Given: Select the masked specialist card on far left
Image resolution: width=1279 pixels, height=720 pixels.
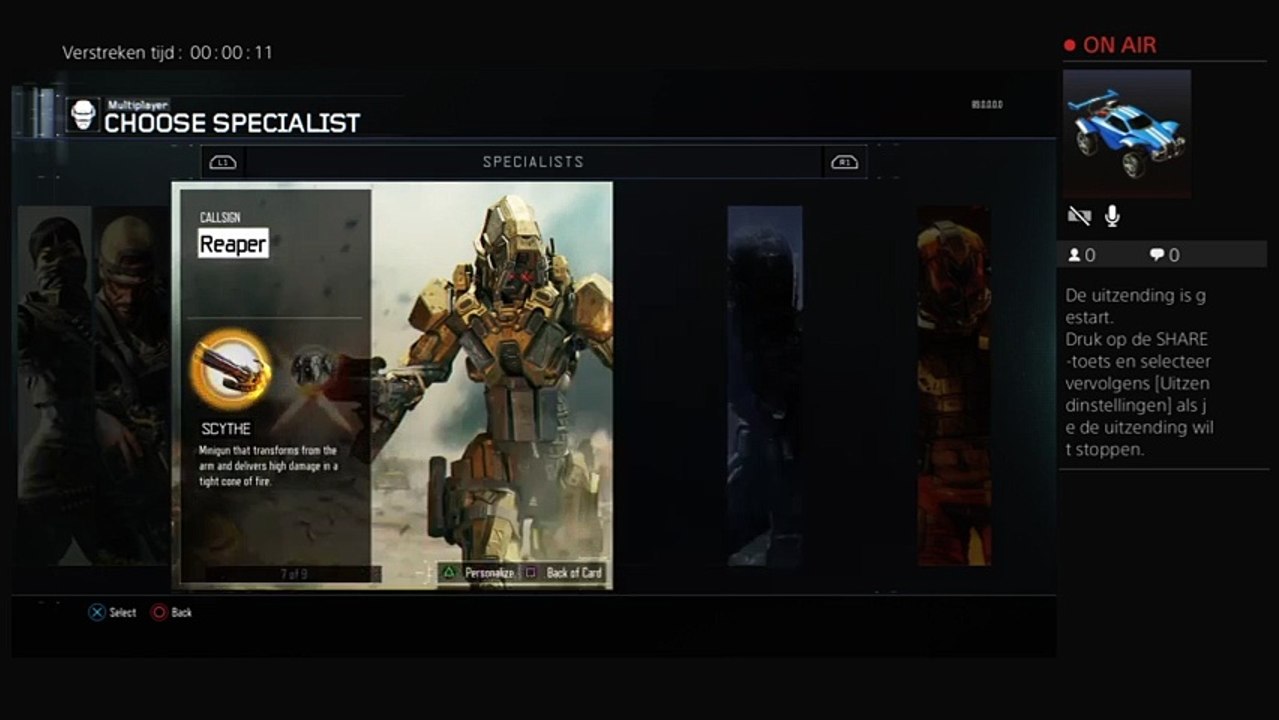Looking at the screenshot, I should [54, 385].
